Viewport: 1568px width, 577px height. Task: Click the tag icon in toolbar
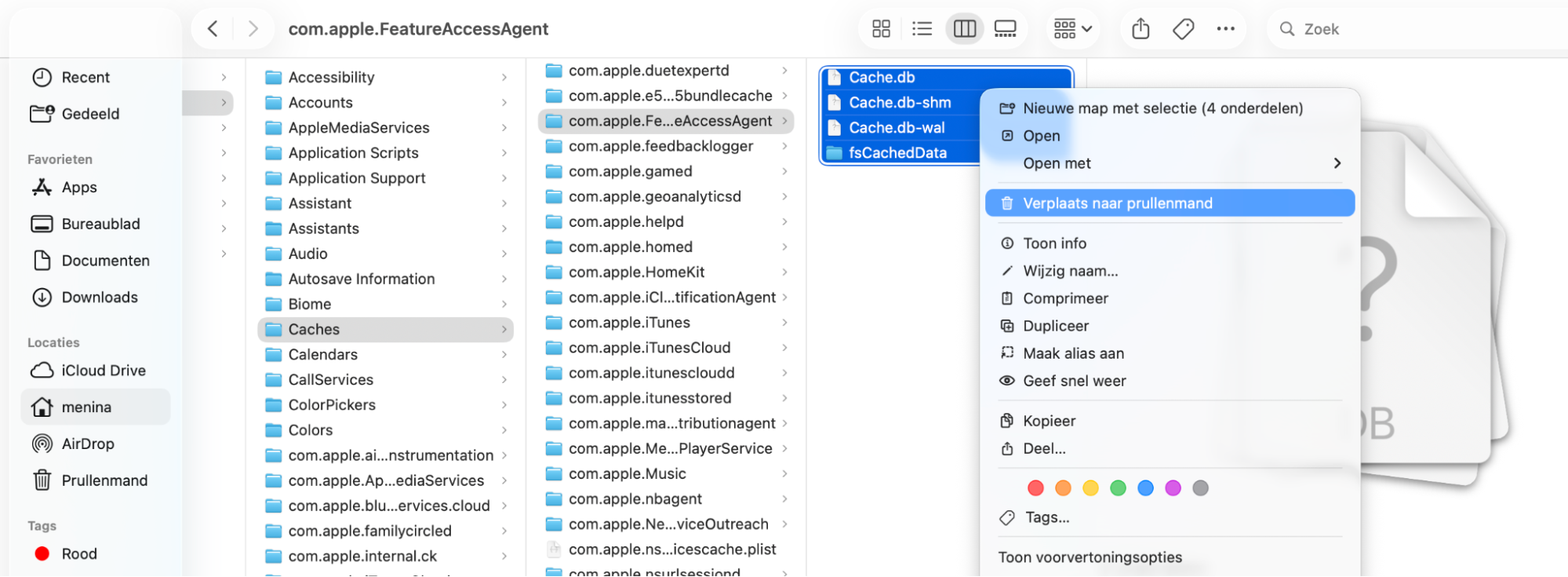point(1183,29)
